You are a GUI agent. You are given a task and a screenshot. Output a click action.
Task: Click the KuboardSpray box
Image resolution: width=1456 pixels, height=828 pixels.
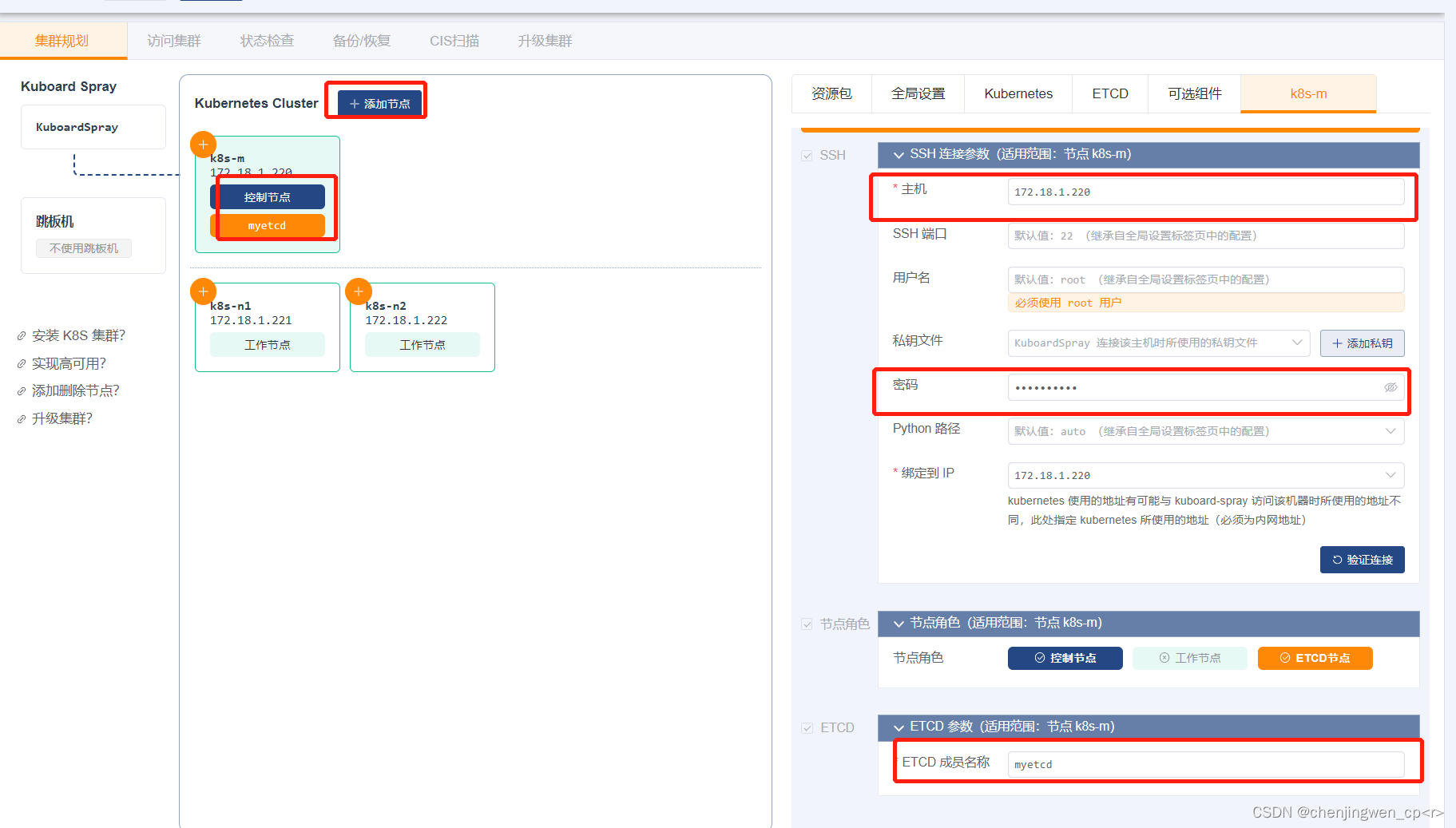pos(93,127)
